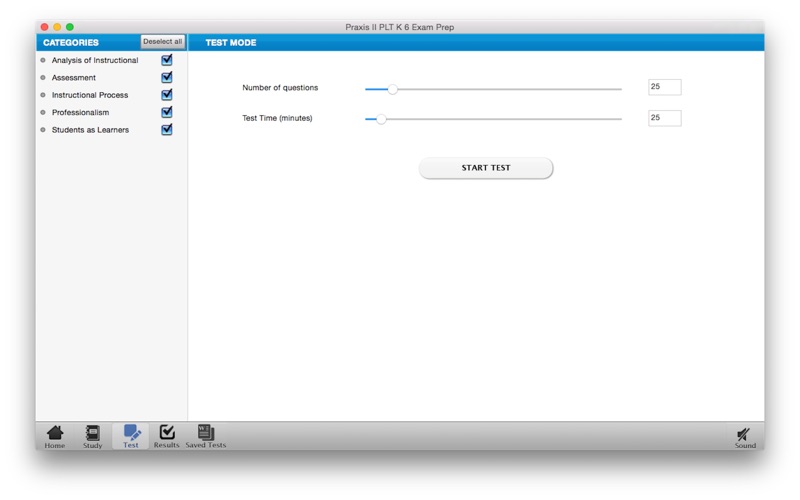Click the Test Time minutes value field

pyautogui.click(x=664, y=118)
